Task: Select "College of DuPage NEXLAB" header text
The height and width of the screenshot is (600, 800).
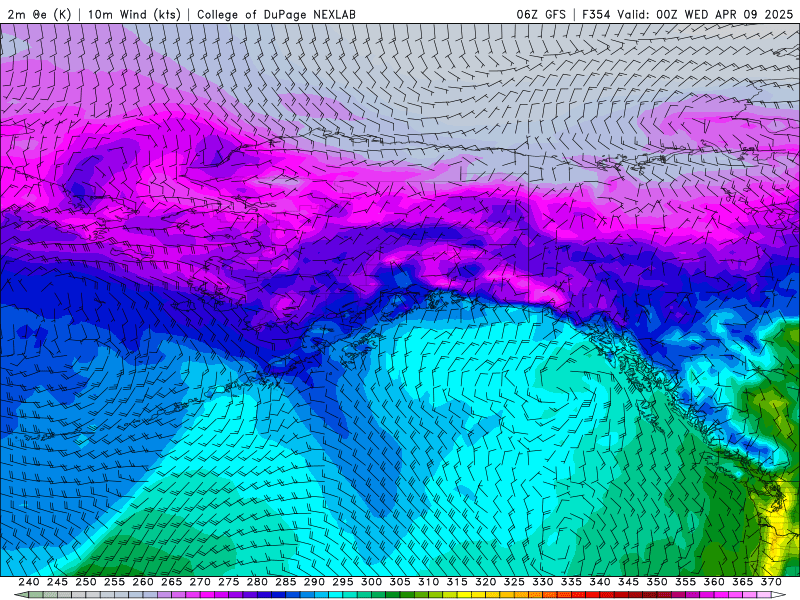Action: point(276,14)
